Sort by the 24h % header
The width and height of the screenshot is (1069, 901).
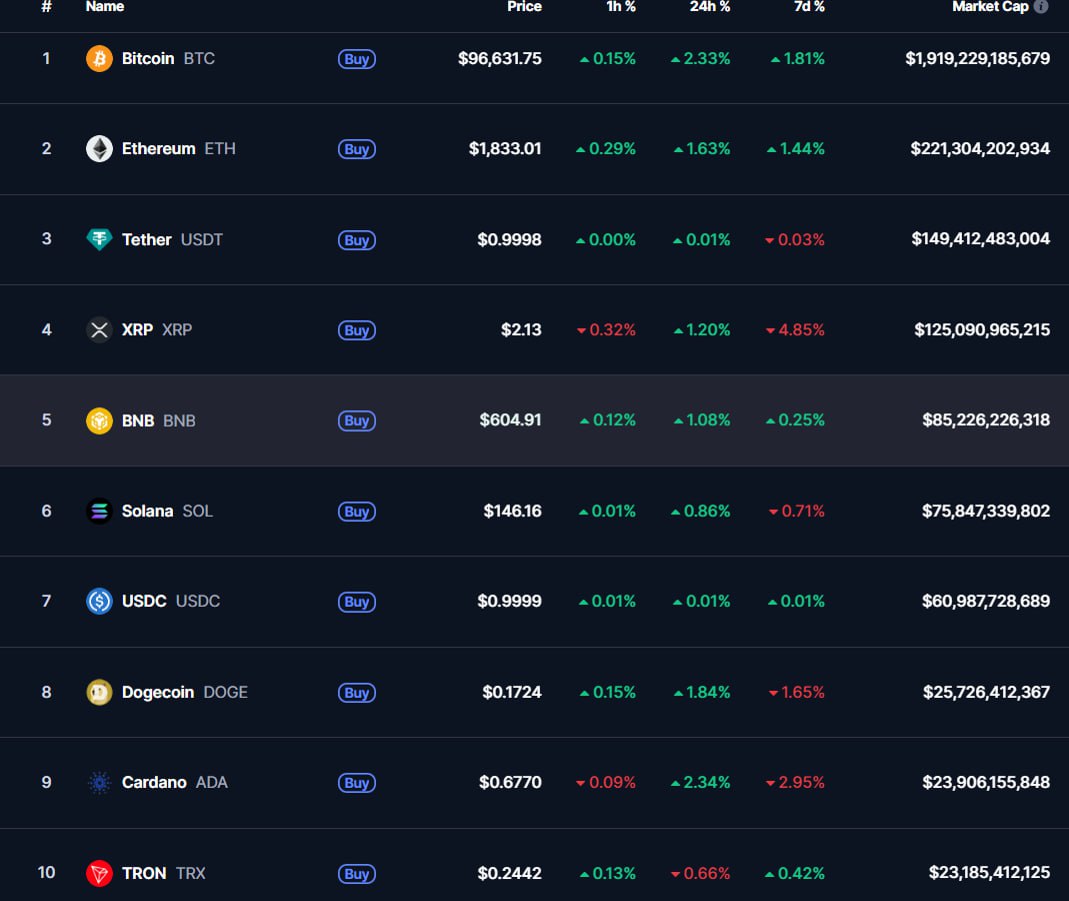pyautogui.click(x=709, y=7)
